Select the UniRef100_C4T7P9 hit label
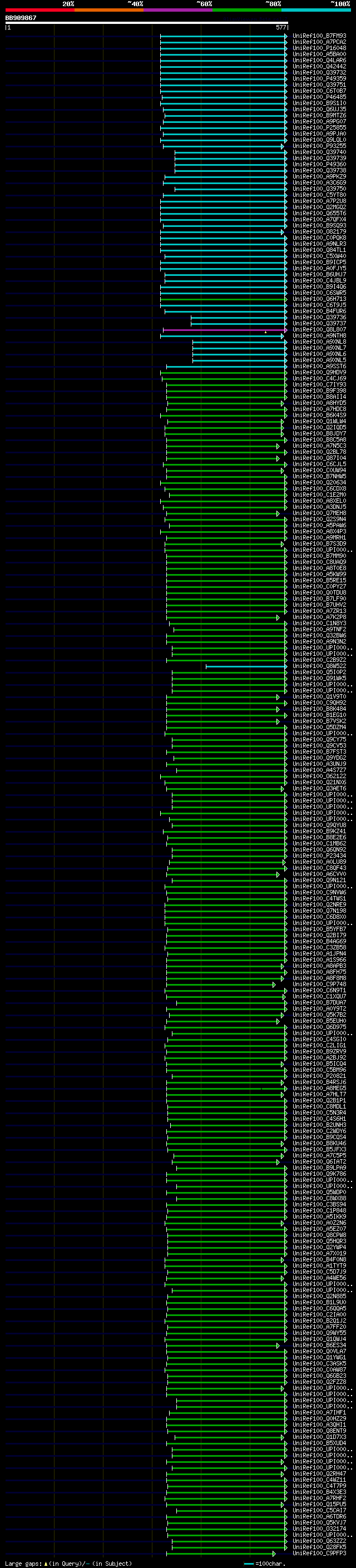This screenshot has height=1568, width=356. 319,1486
